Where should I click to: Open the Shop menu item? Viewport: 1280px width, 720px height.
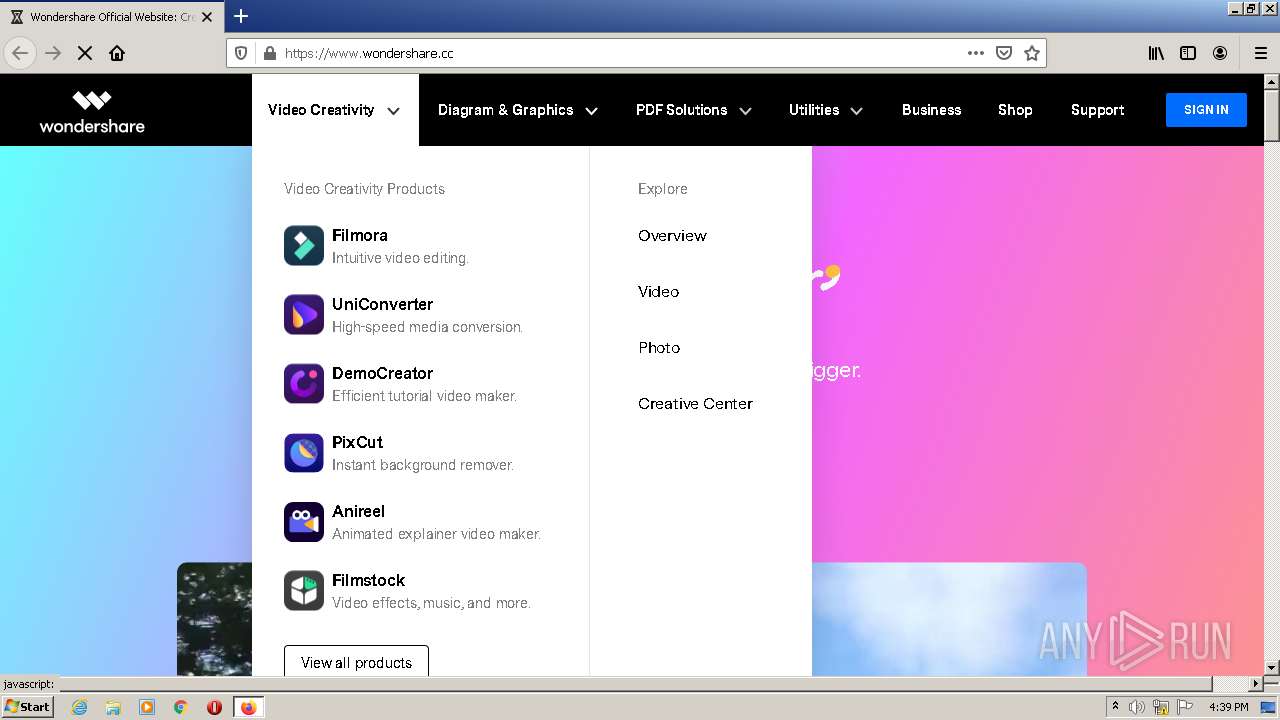(1015, 110)
